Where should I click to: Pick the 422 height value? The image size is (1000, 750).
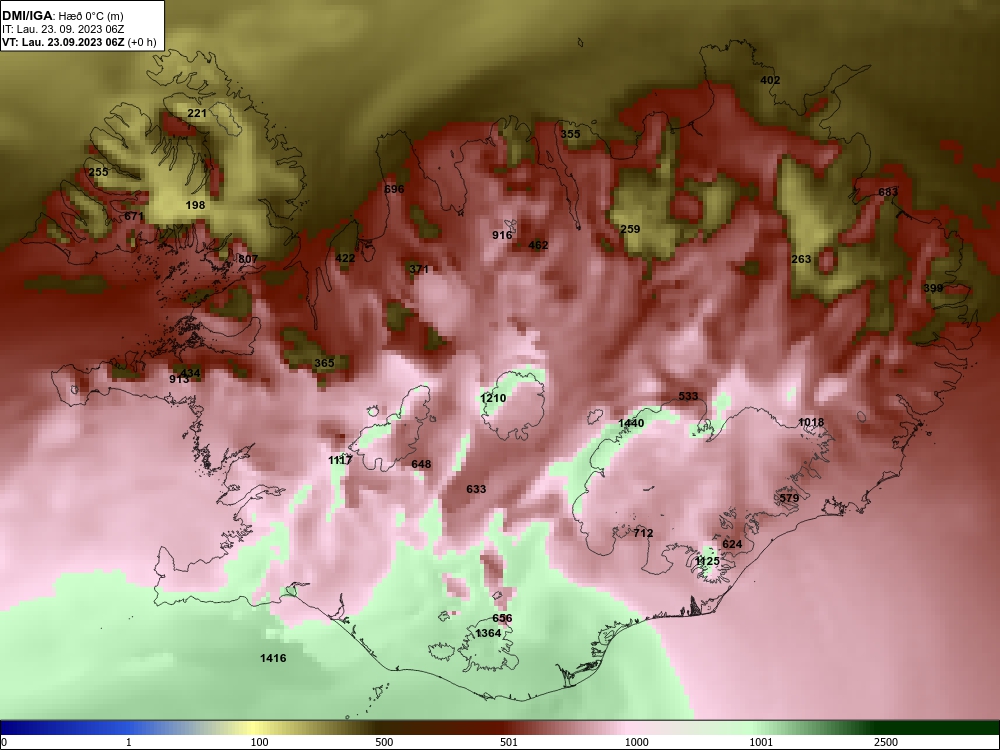point(345,258)
